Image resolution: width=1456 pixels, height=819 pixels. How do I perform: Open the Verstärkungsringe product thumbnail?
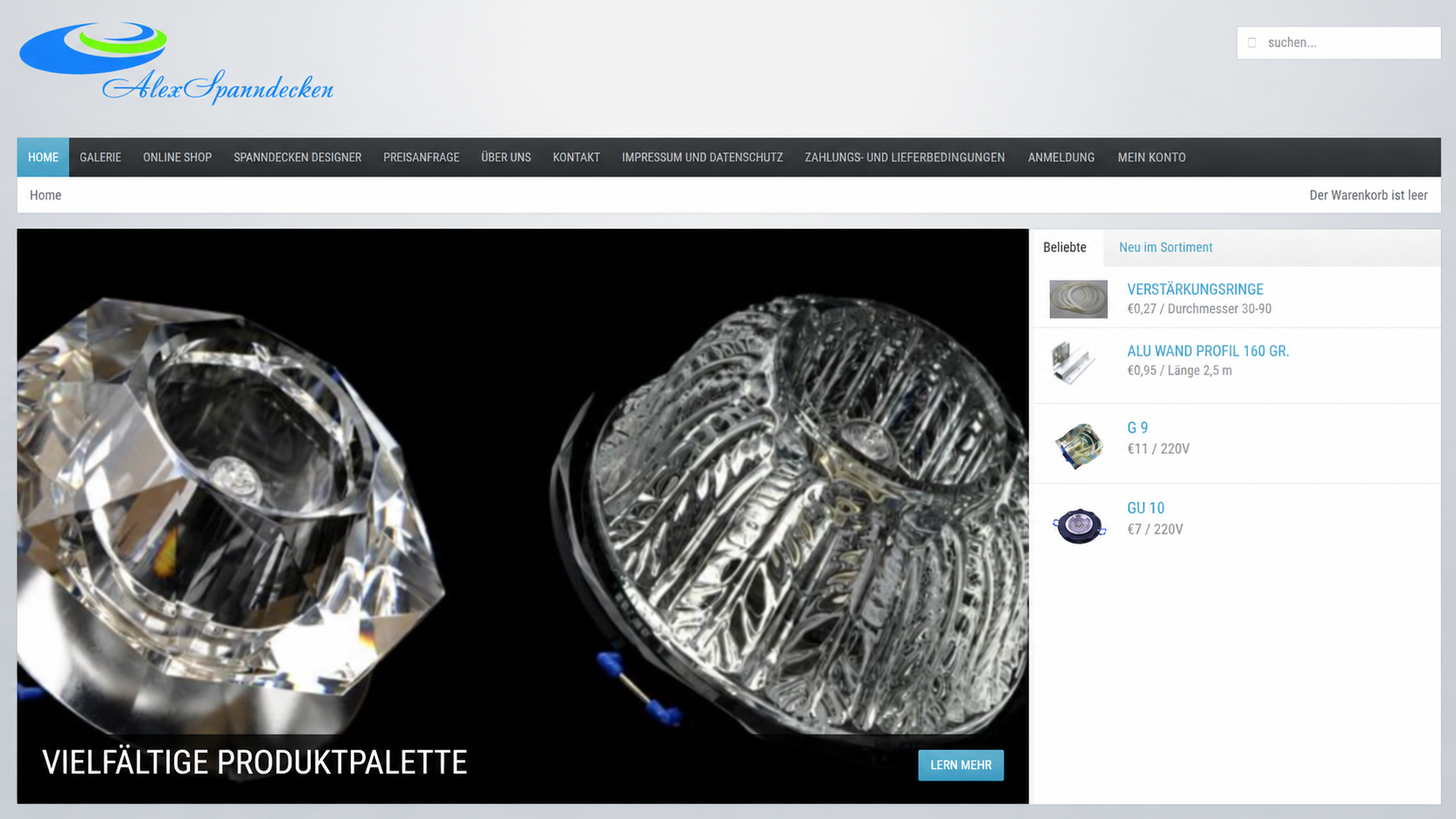pyautogui.click(x=1078, y=299)
